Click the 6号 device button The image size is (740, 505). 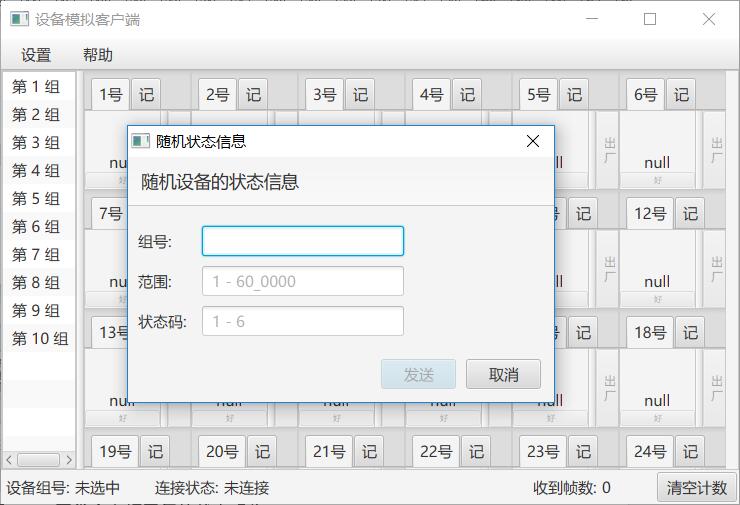coord(646,94)
